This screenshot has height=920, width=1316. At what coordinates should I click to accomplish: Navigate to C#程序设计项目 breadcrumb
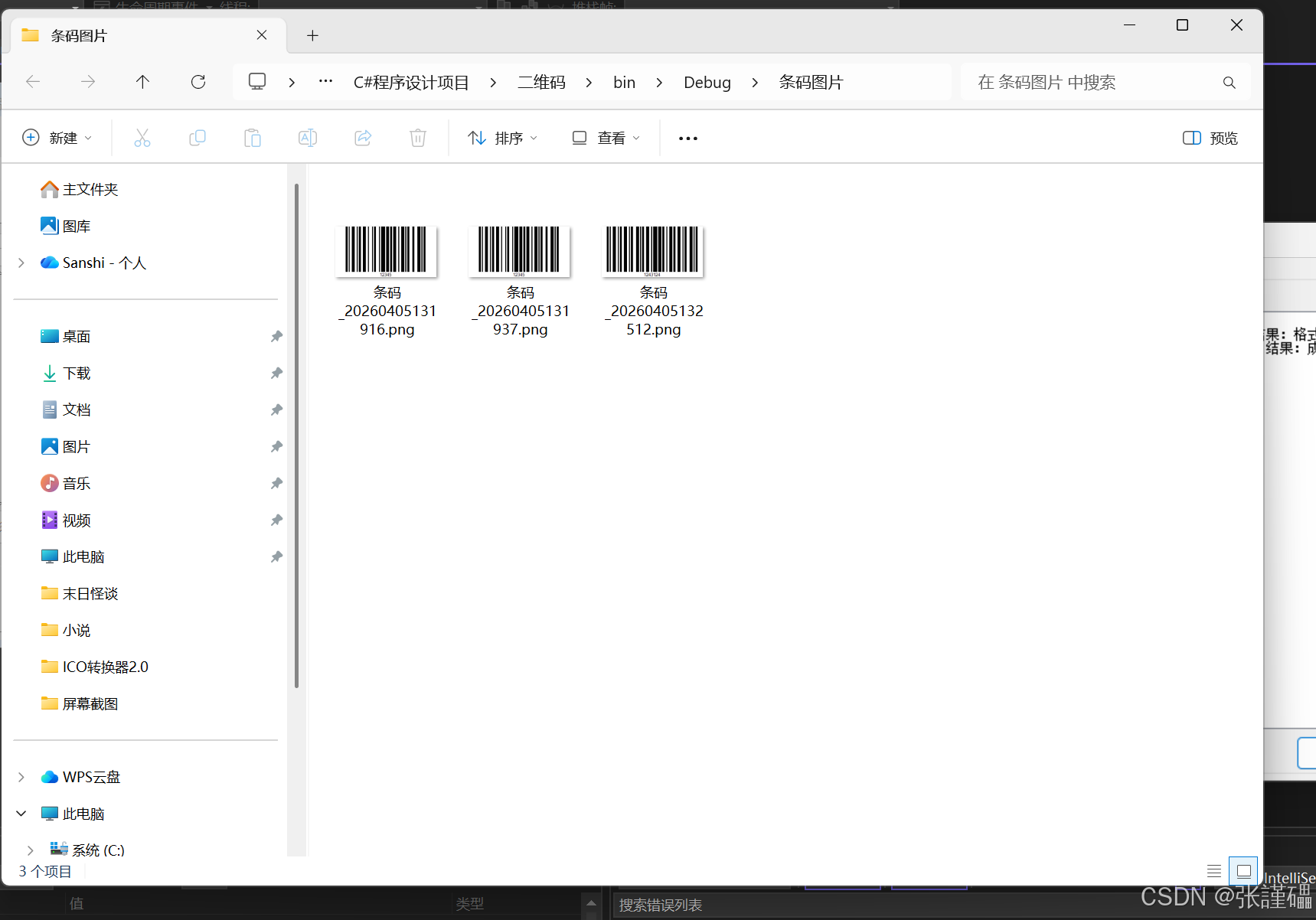coord(411,82)
